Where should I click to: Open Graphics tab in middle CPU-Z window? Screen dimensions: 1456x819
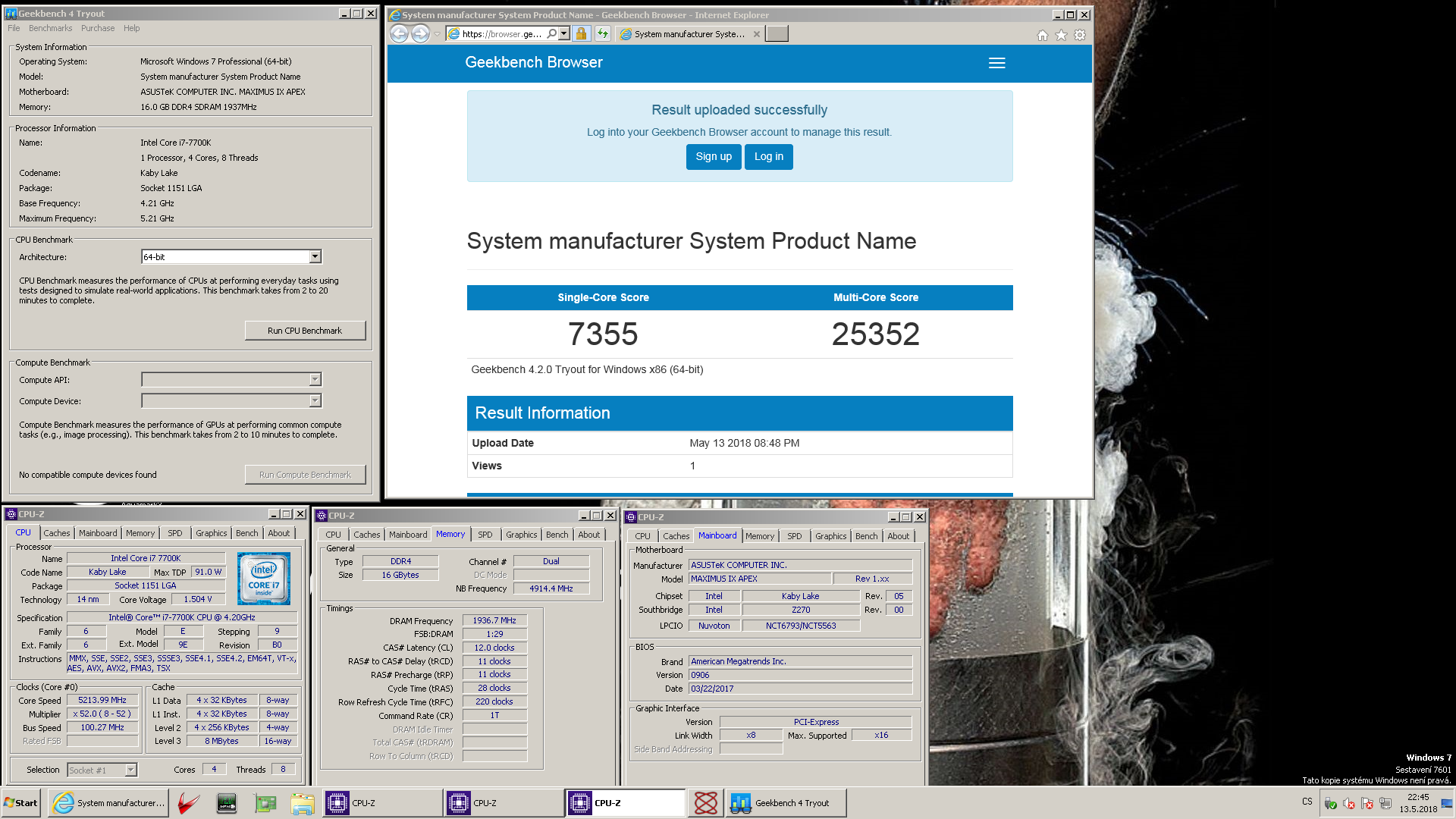pos(522,535)
